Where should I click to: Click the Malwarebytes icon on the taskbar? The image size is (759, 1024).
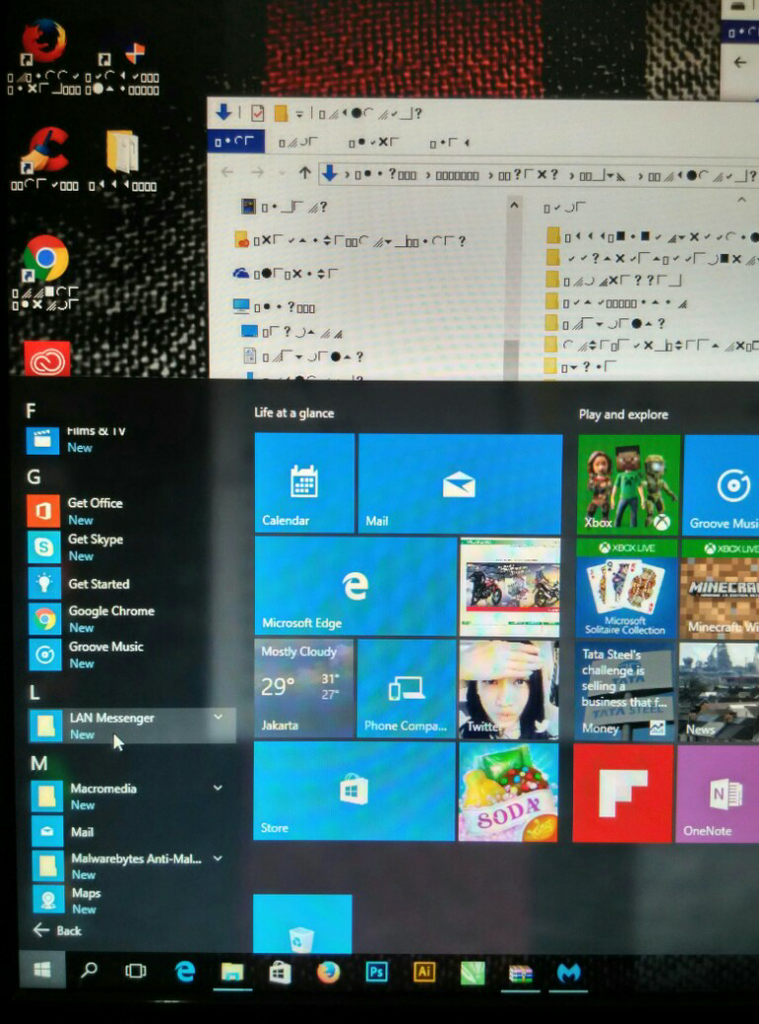569,973
